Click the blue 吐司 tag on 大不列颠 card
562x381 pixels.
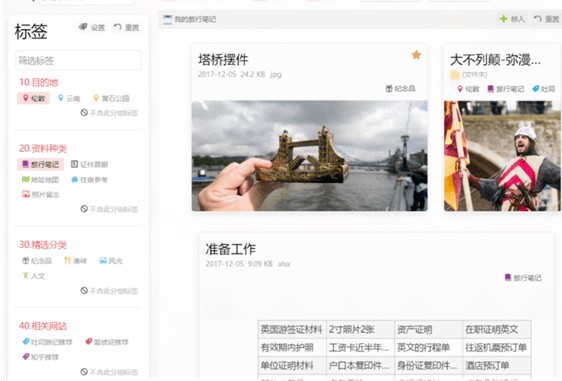click(x=544, y=89)
